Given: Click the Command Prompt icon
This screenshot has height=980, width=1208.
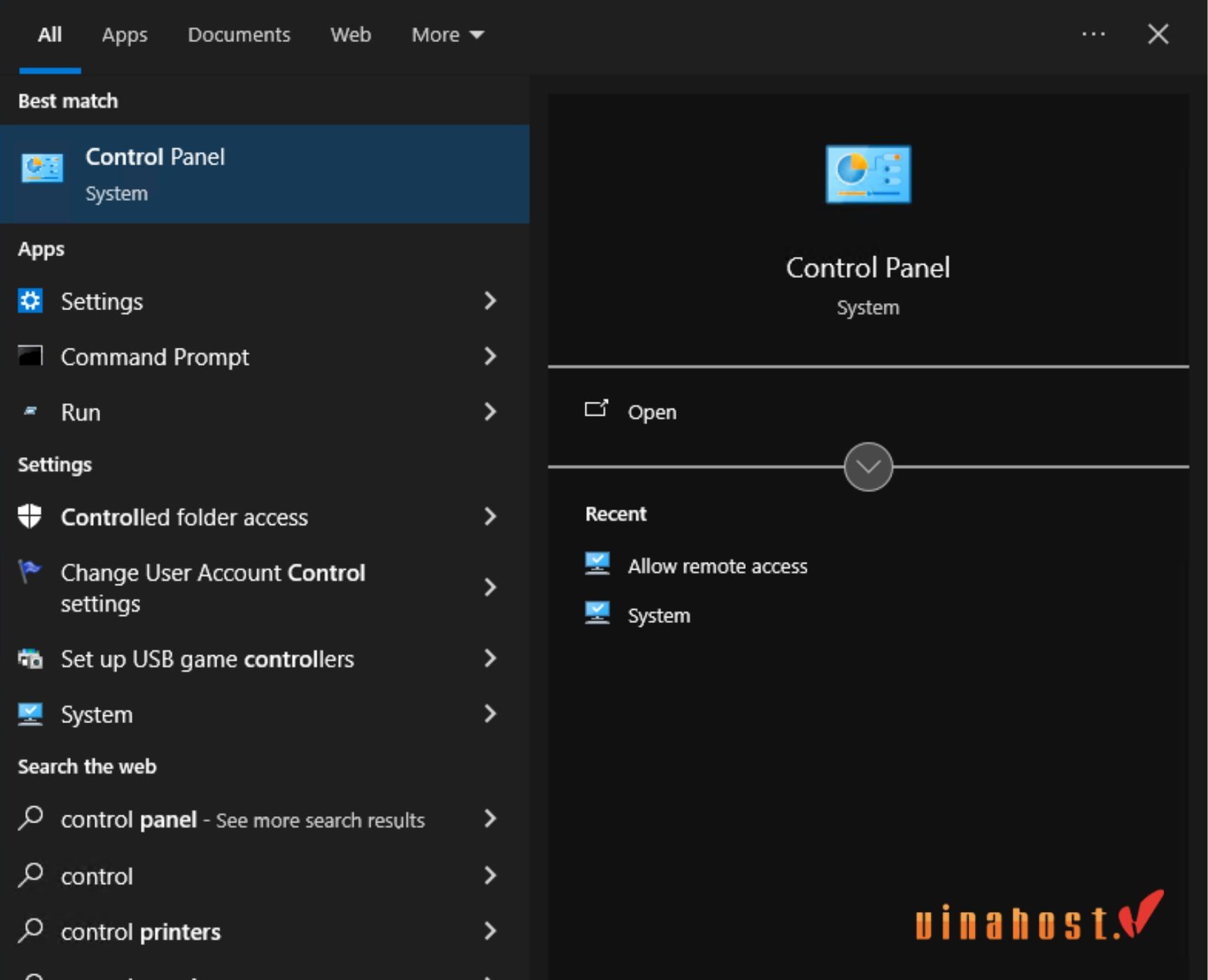Looking at the screenshot, I should coord(30,356).
